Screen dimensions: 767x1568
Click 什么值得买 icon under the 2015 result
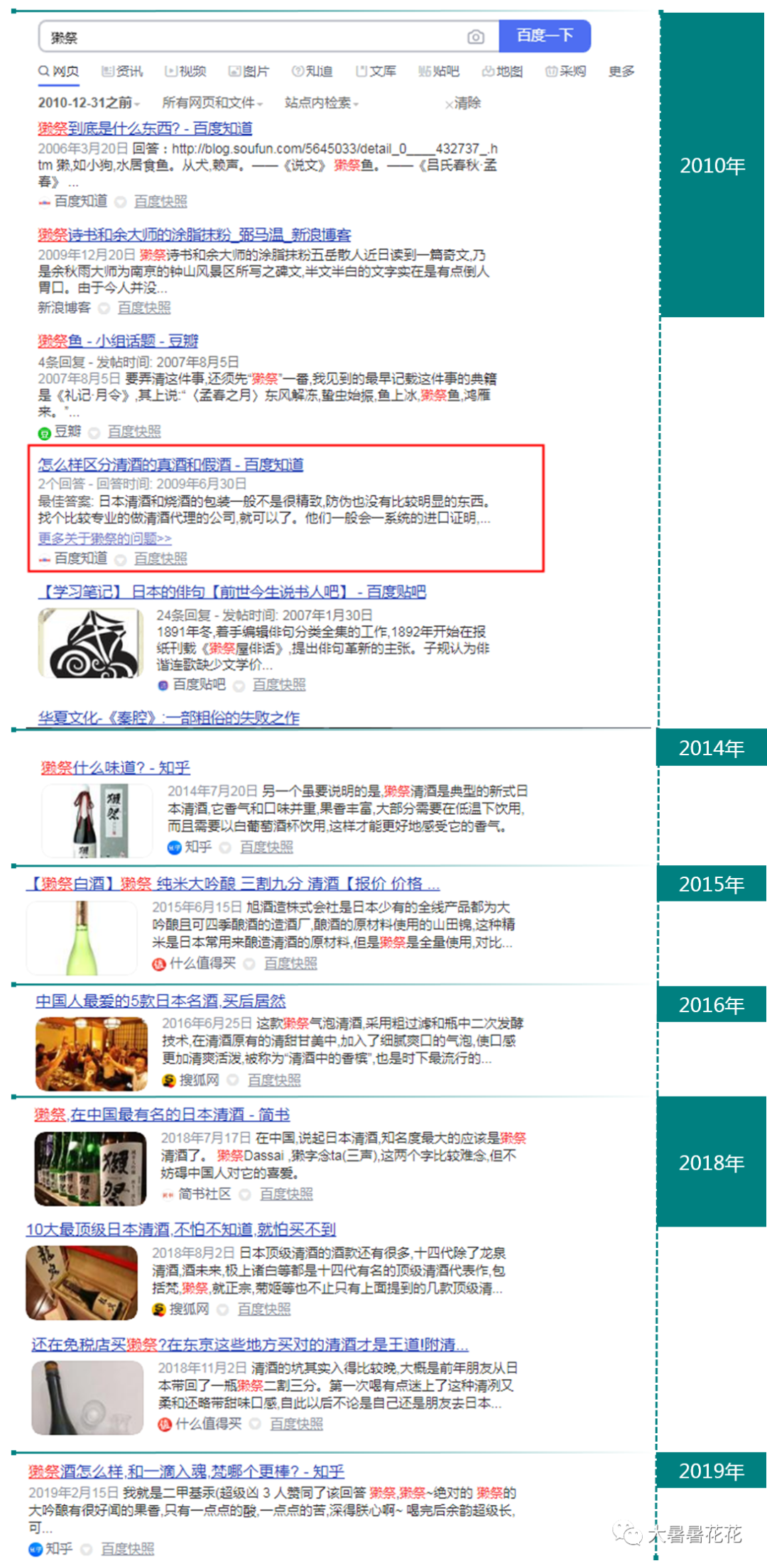pyautogui.click(x=159, y=964)
